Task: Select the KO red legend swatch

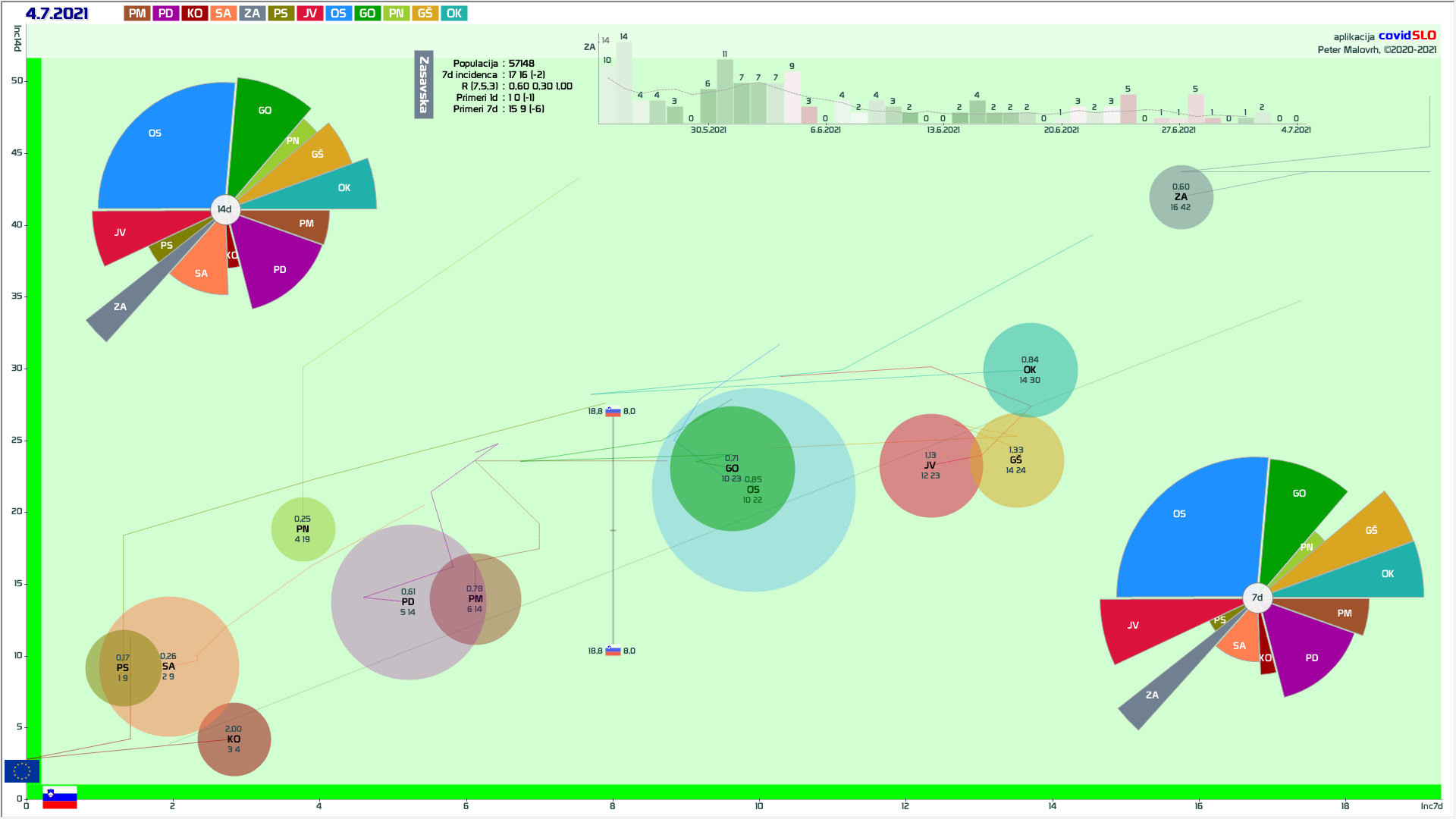Action: [195, 13]
